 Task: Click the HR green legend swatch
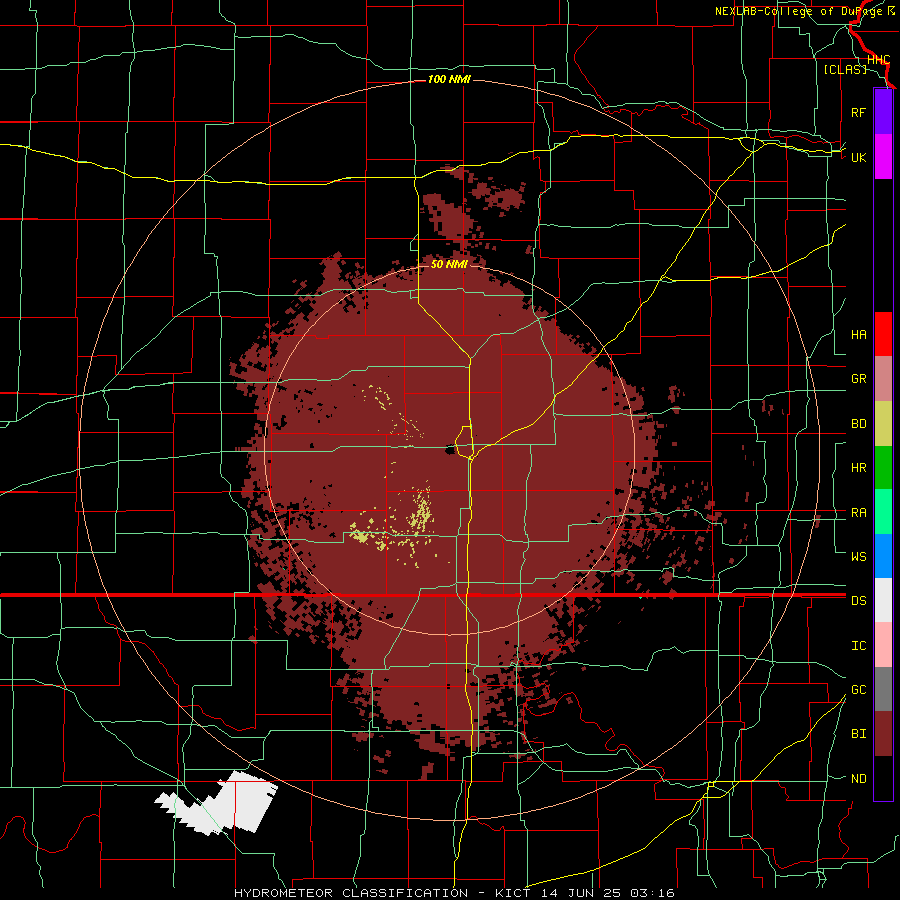(x=883, y=468)
